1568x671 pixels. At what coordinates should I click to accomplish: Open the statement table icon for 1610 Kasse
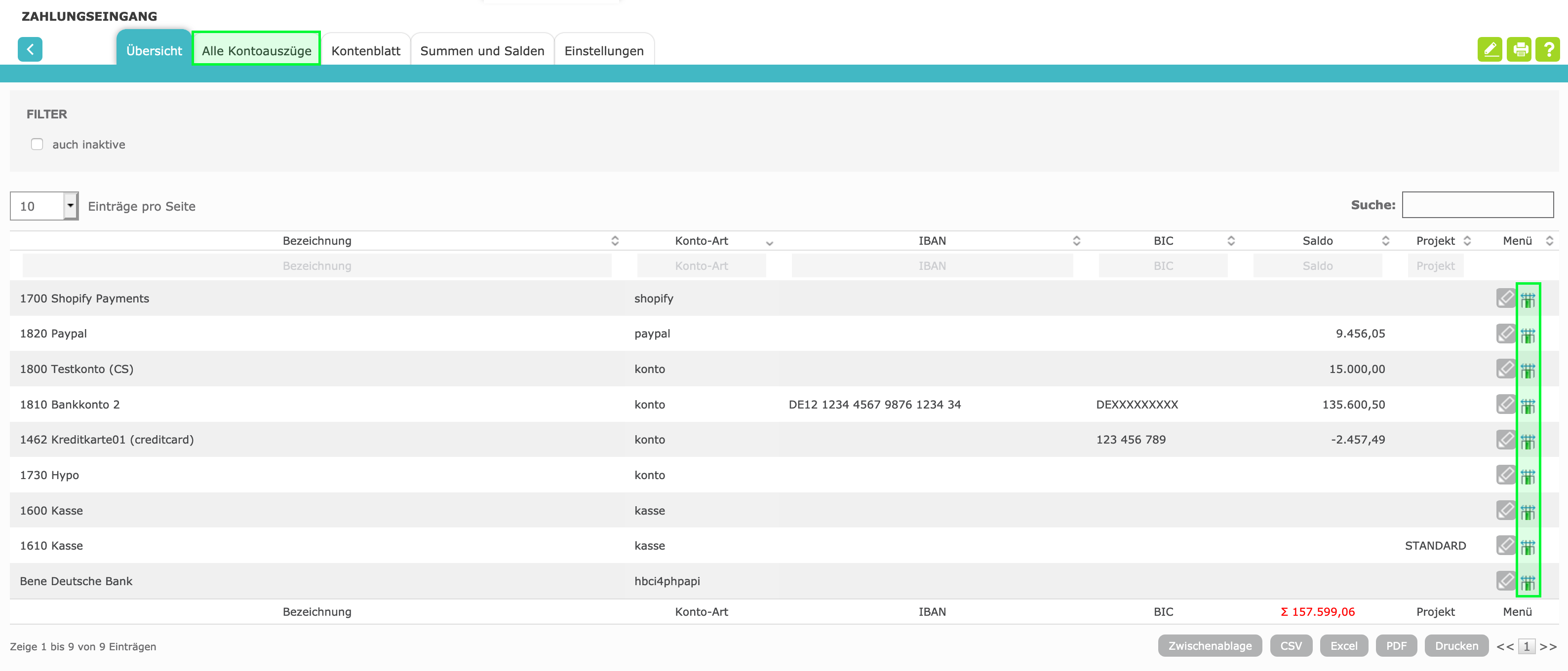coord(1528,546)
